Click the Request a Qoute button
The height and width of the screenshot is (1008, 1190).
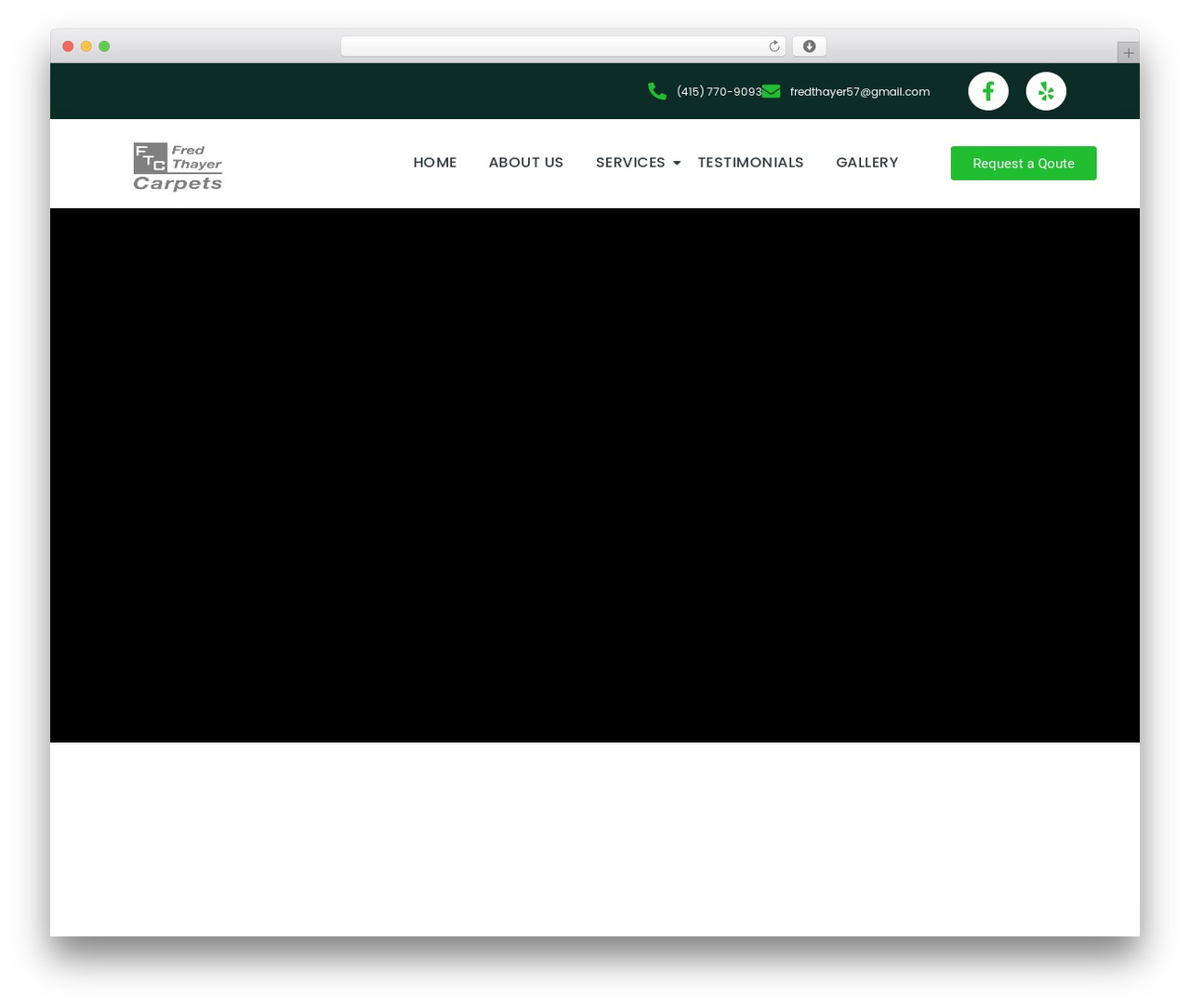pyautogui.click(x=1024, y=163)
